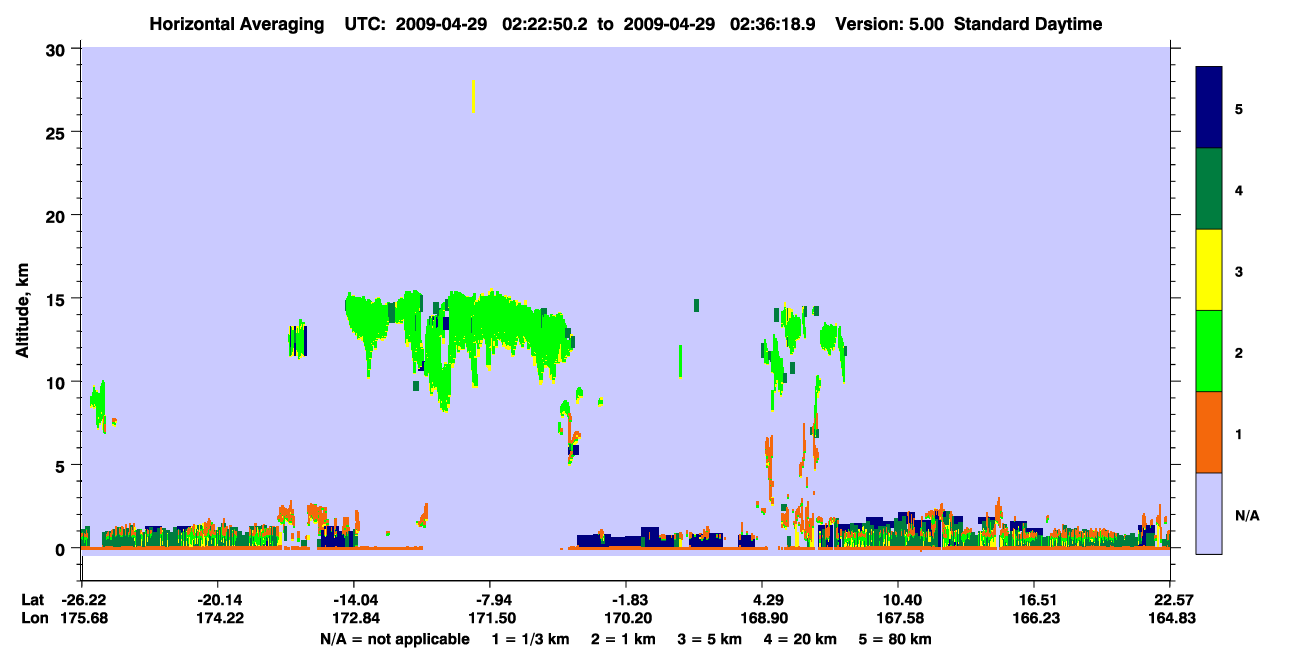Click the altitude tick label 25
1300x667 pixels.
[x=58, y=132]
